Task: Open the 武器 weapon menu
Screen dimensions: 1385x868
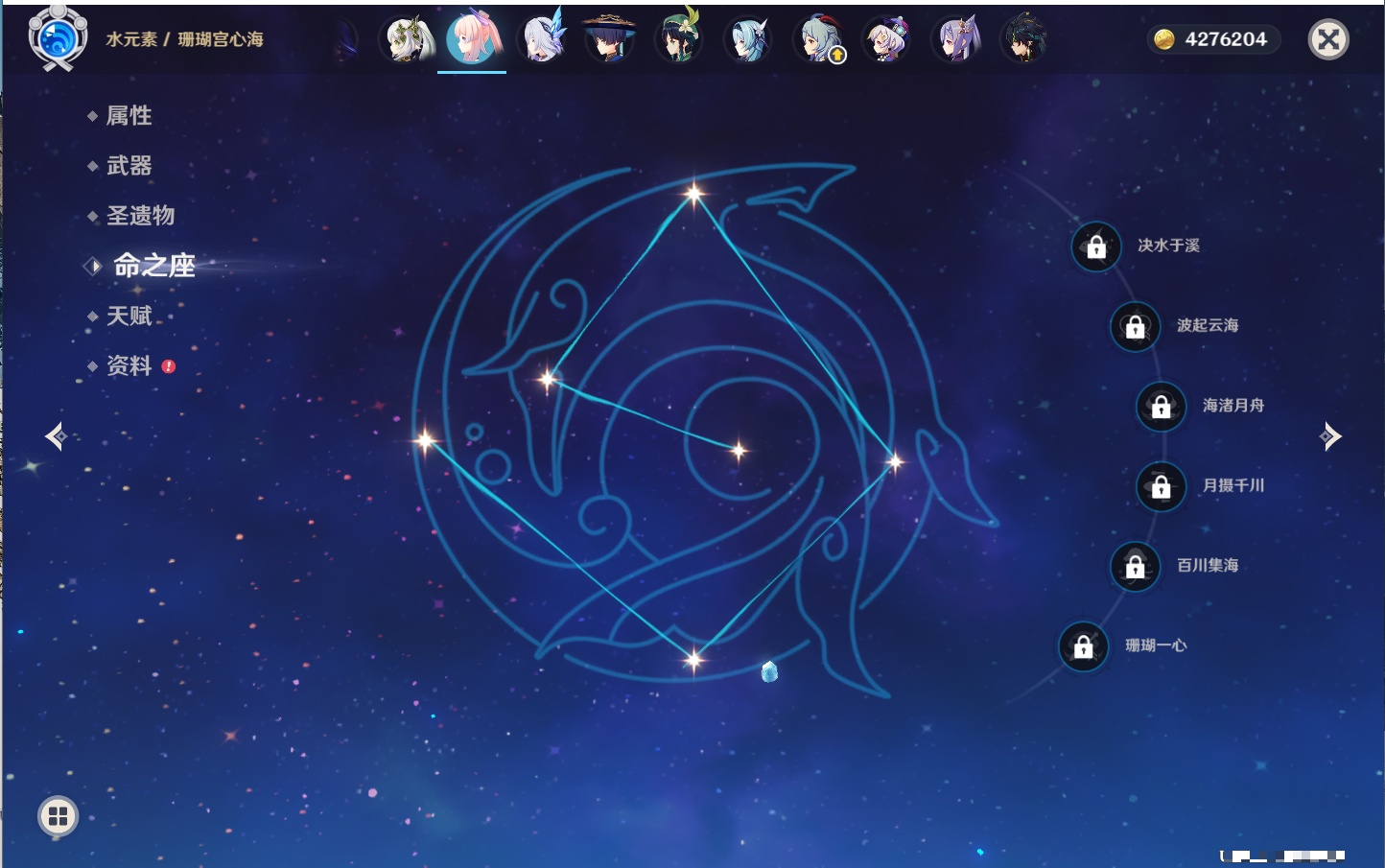Action: (x=129, y=166)
